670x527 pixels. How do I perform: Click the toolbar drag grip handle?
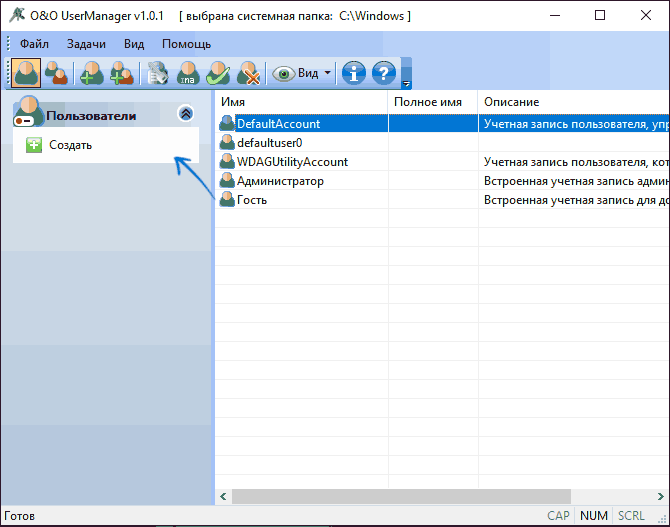(8, 73)
